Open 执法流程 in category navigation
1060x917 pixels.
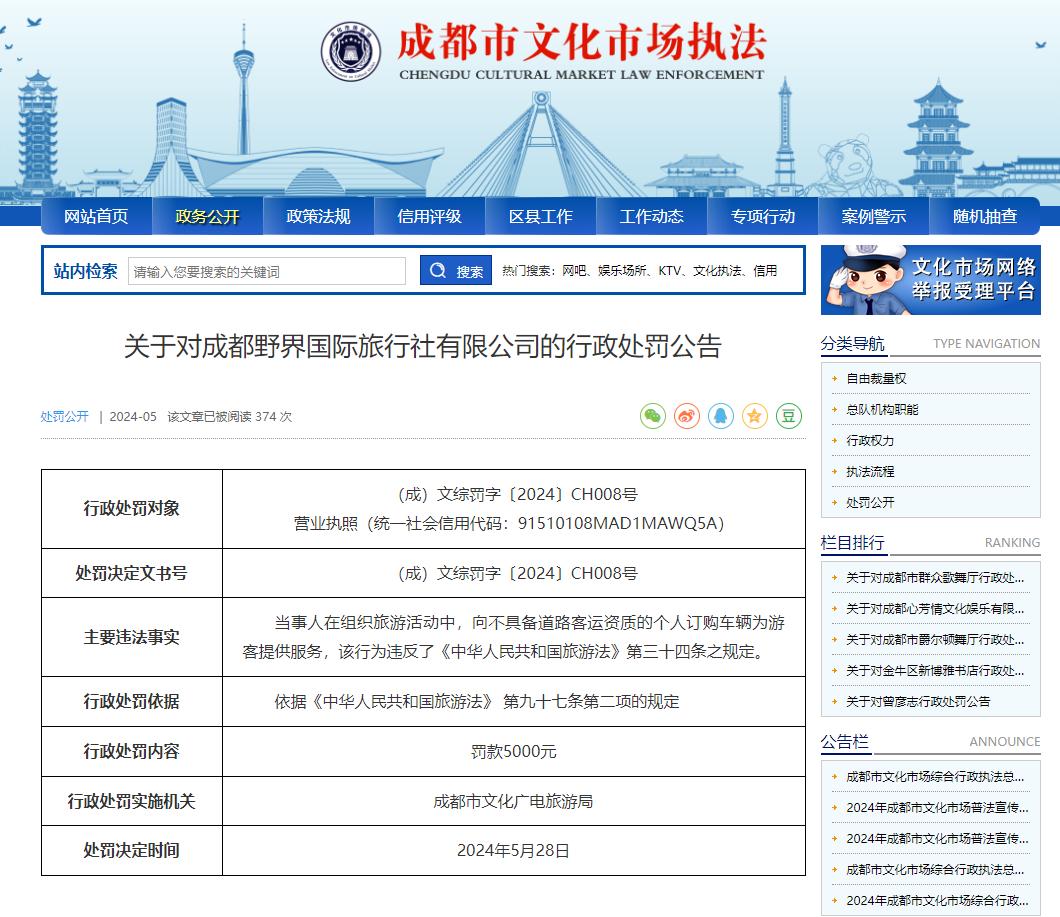click(x=870, y=472)
